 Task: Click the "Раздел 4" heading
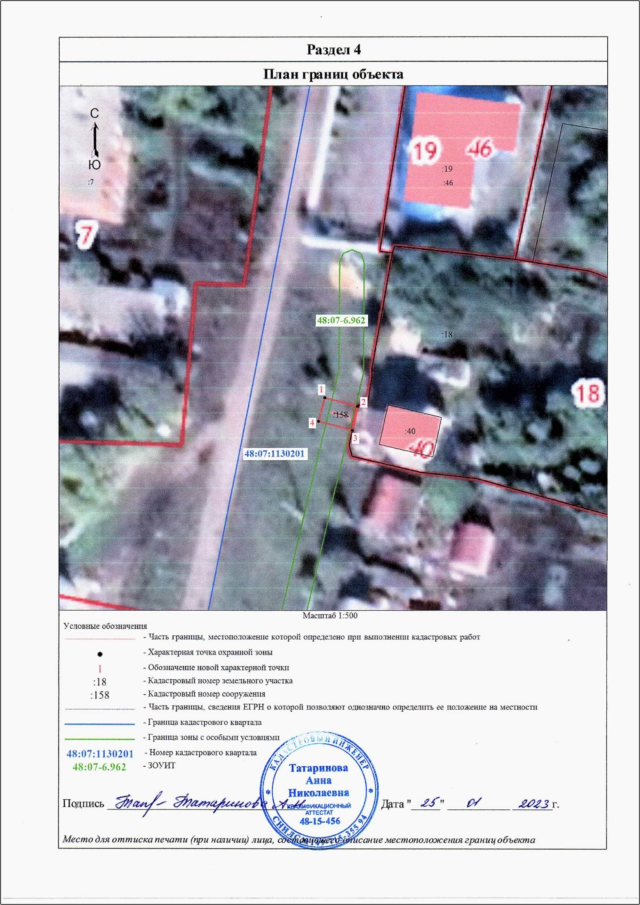pos(332,50)
